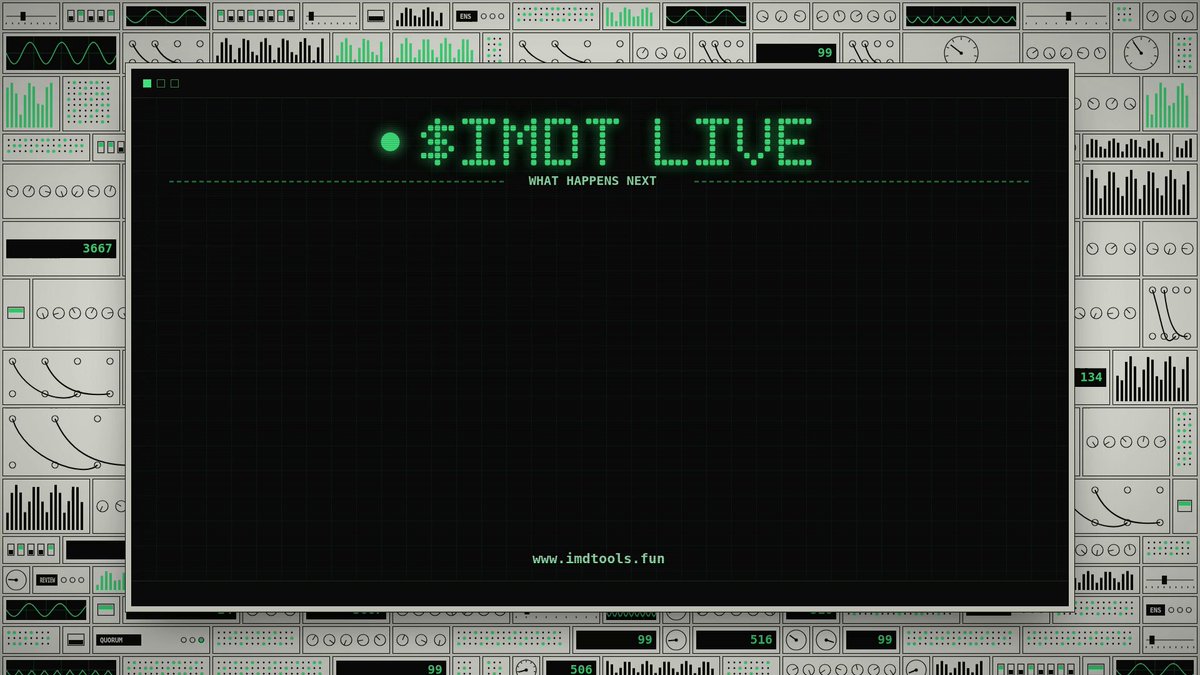Viewport: 1200px width, 675px height.
Task: Click the green bar chart on left side
Action: (x=30, y=104)
